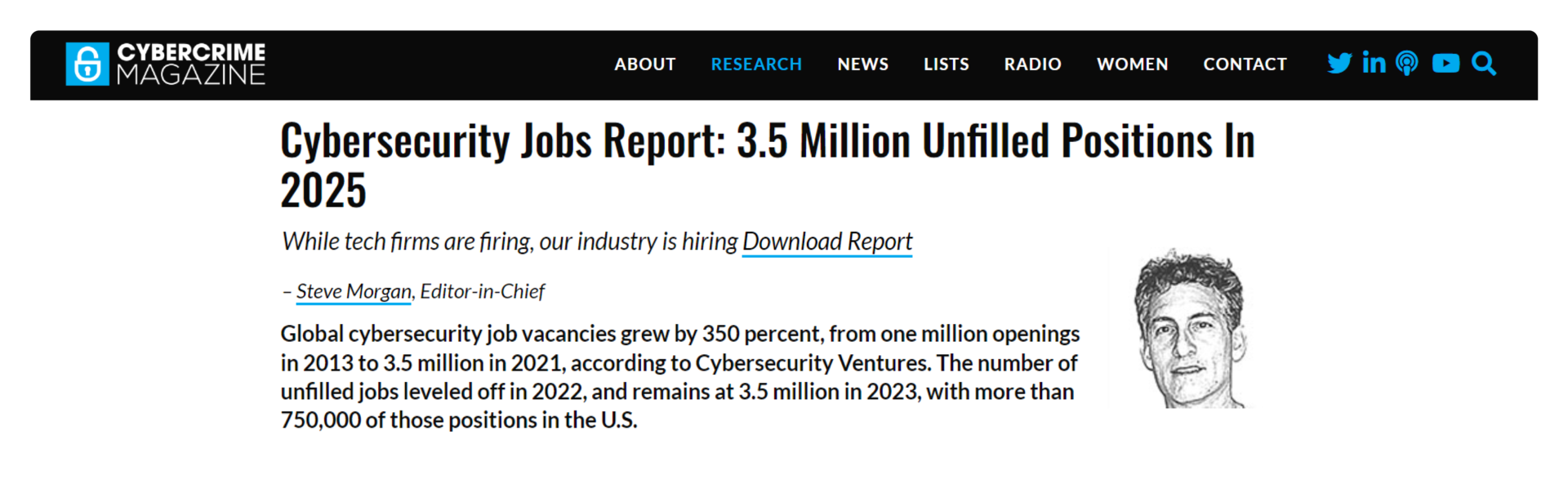Open the About menu item
The height and width of the screenshot is (484, 1568).
(645, 64)
